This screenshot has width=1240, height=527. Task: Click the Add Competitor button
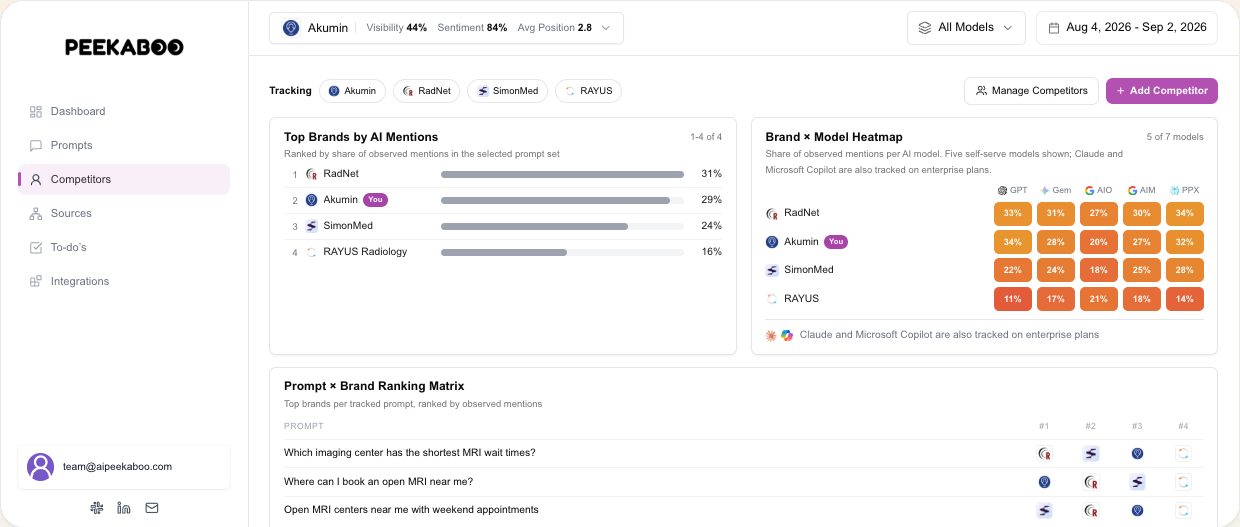[1161, 91]
